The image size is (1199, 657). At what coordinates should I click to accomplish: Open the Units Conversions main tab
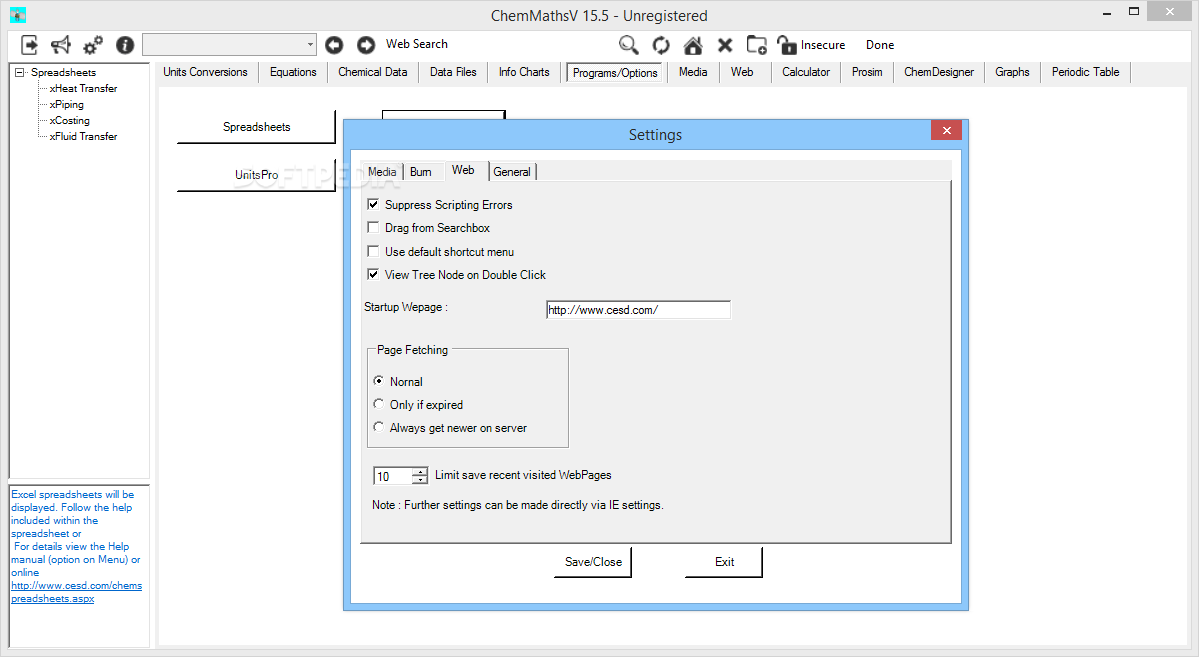[x=205, y=72]
